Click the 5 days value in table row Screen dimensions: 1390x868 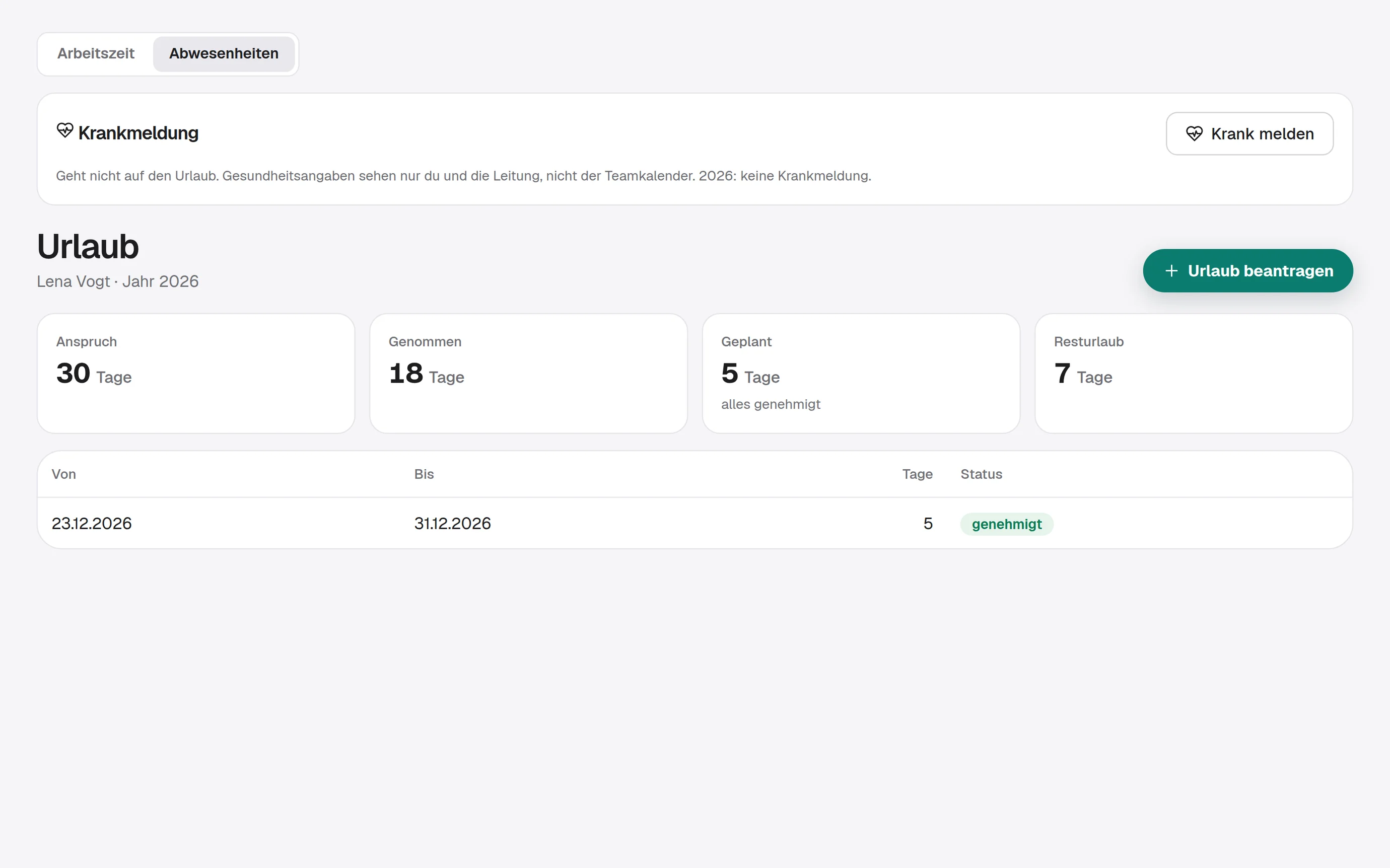[x=928, y=524]
